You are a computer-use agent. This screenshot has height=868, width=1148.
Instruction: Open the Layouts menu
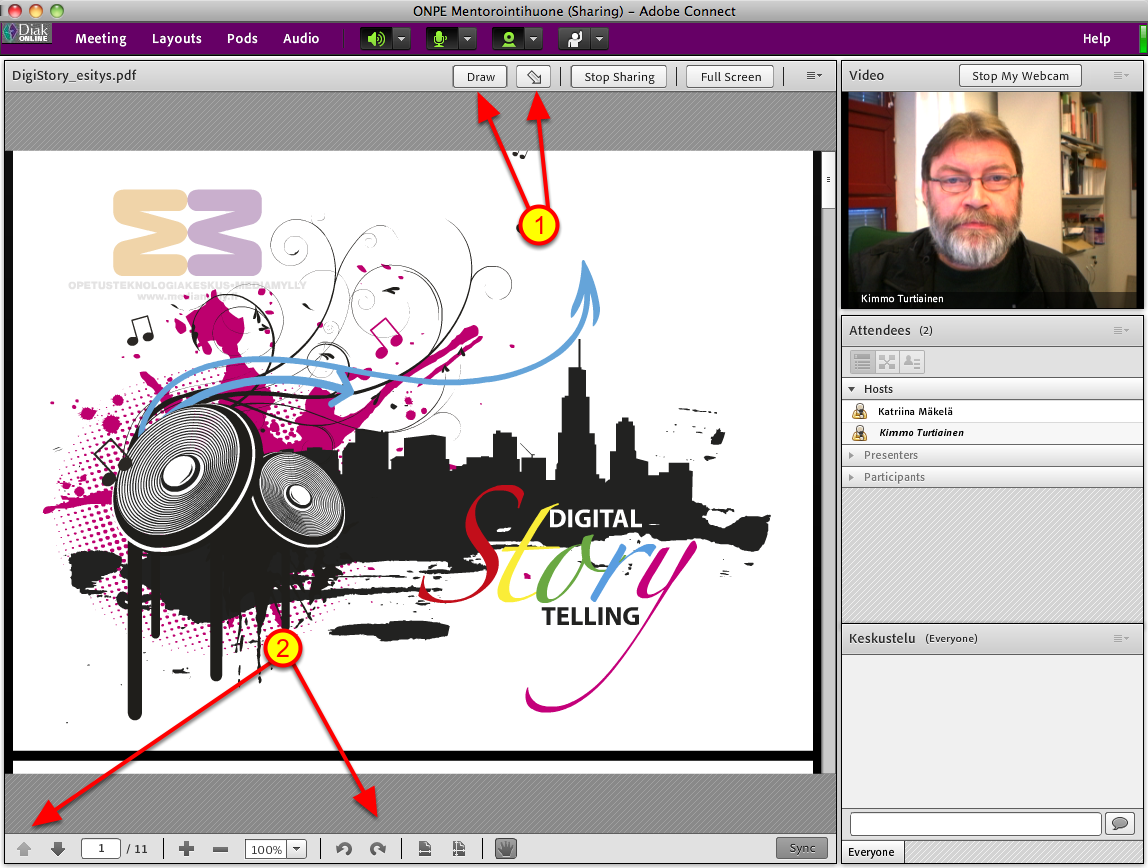click(x=176, y=39)
